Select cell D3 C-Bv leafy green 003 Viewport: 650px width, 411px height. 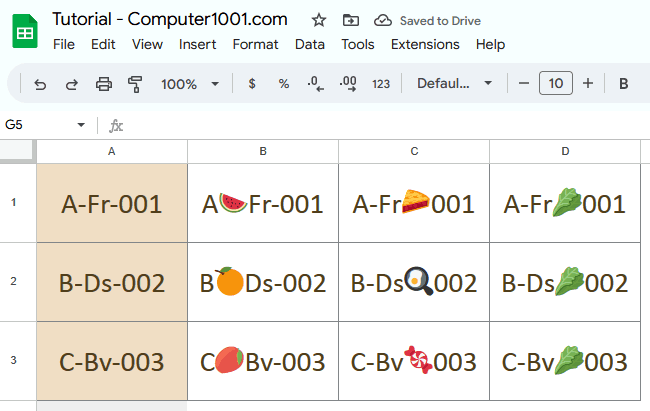point(565,361)
